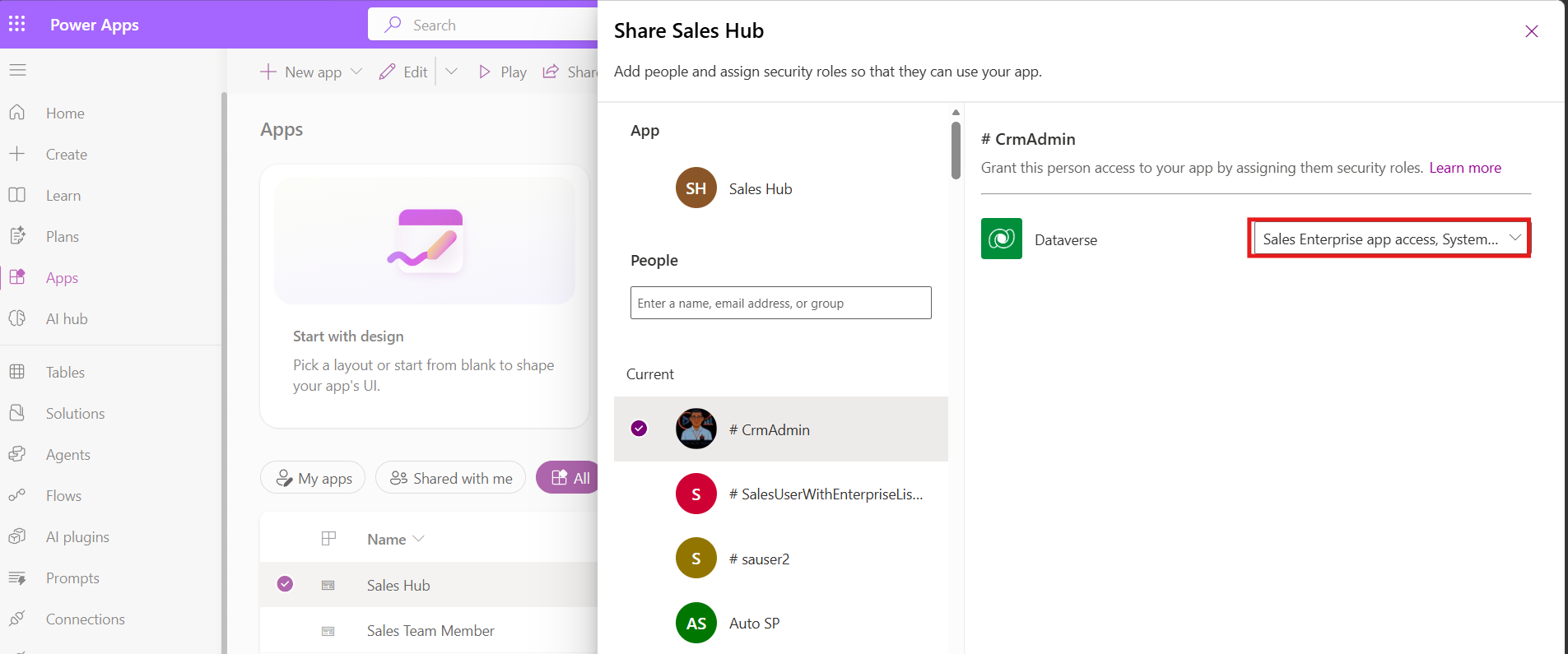Click the New app button
1568x654 pixels.
(300, 72)
